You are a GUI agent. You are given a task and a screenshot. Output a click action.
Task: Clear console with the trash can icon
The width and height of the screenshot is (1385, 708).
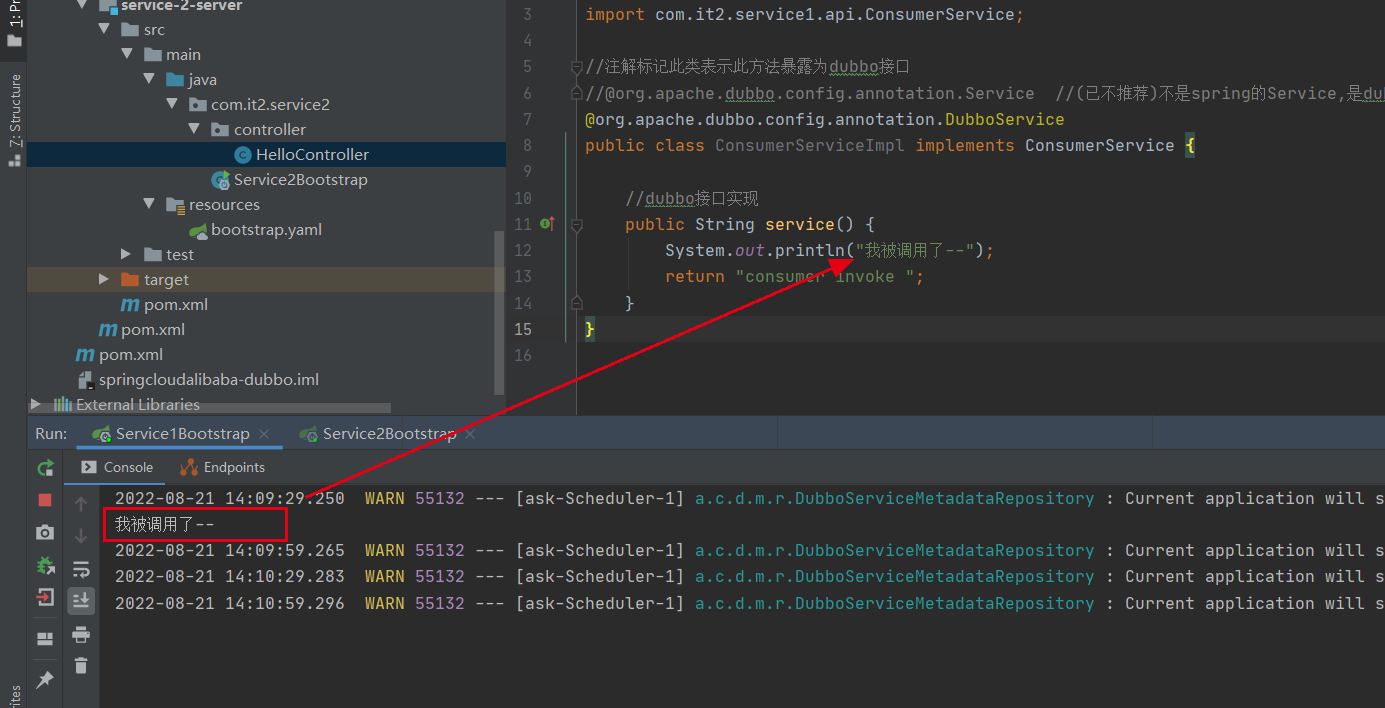tap(81, 666)
